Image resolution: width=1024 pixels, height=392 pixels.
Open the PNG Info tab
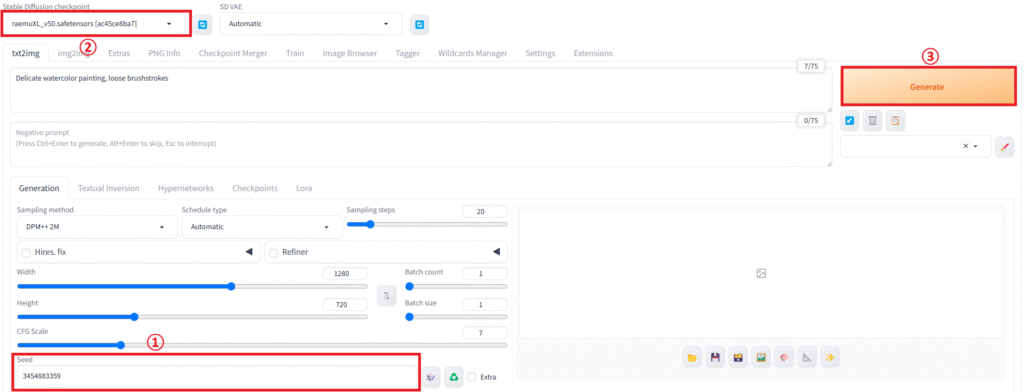click(164, 54)
